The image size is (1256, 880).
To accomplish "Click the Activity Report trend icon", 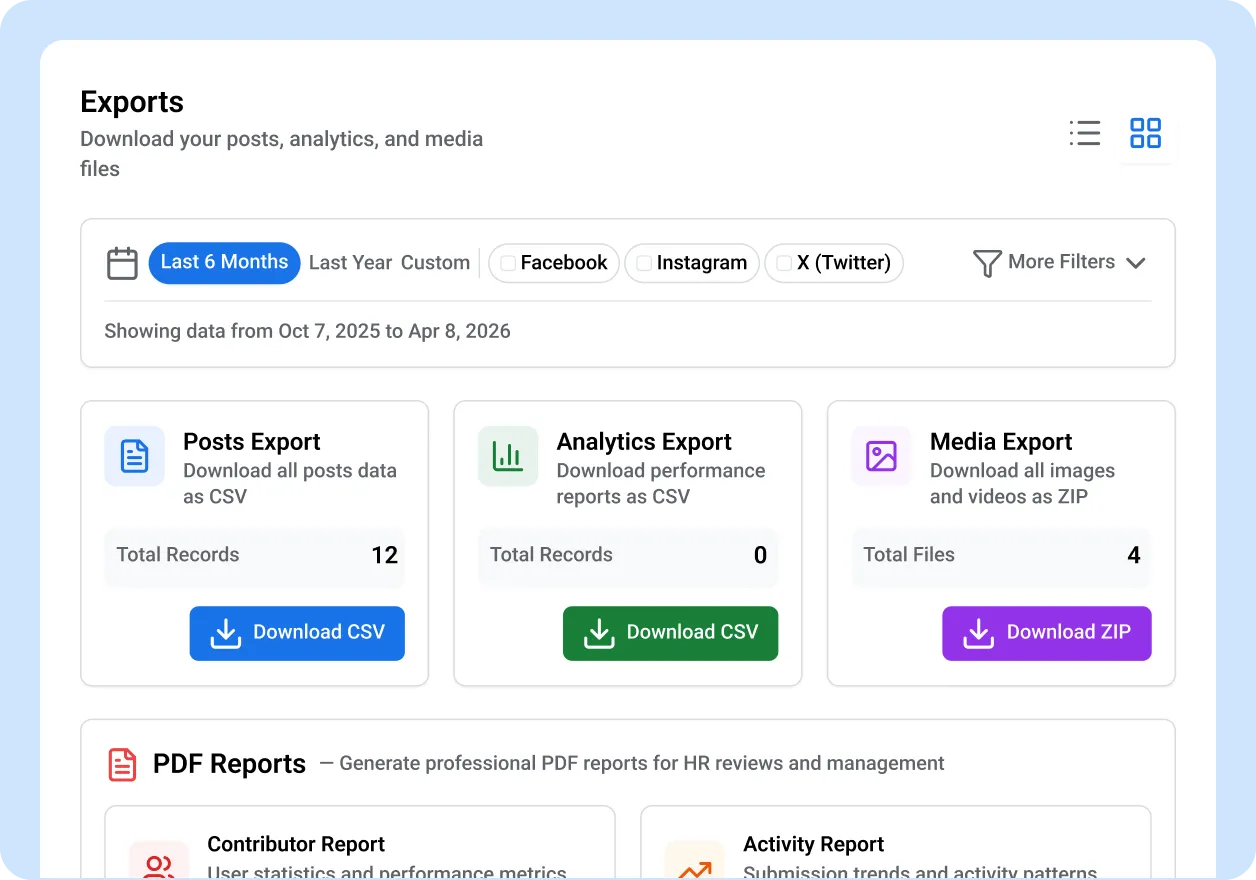I will point(695,862).
